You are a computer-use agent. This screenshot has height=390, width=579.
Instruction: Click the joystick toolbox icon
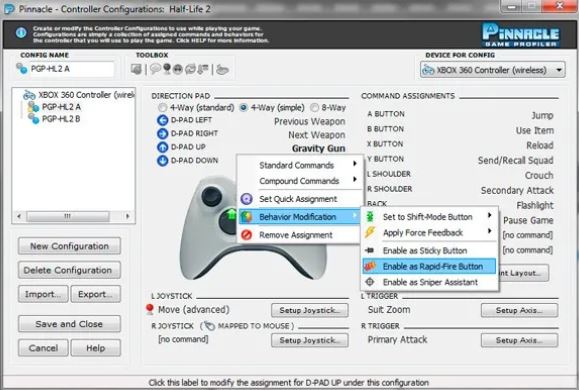click(167, 69)
